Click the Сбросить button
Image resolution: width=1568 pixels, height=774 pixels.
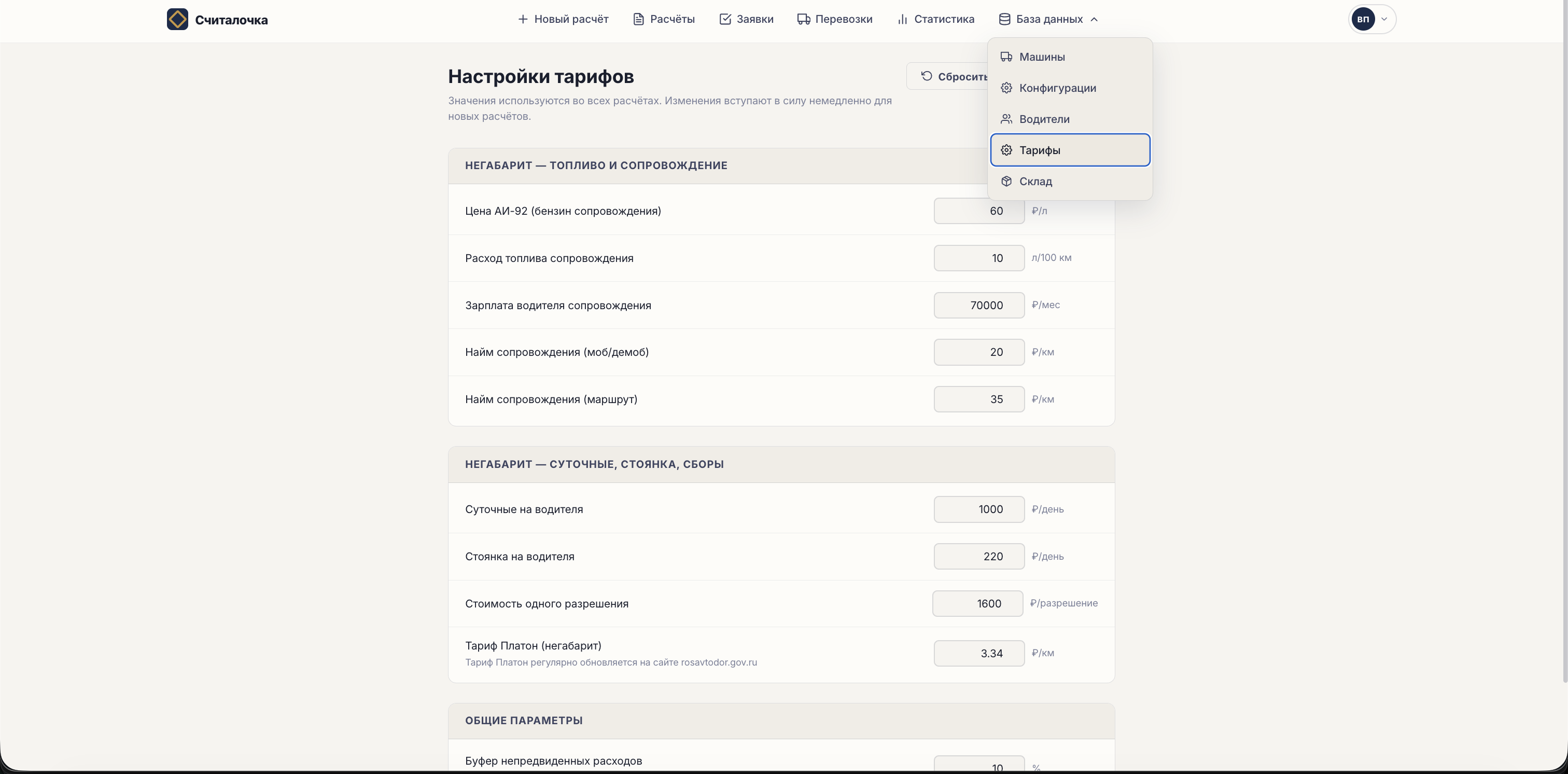point(948,76)
